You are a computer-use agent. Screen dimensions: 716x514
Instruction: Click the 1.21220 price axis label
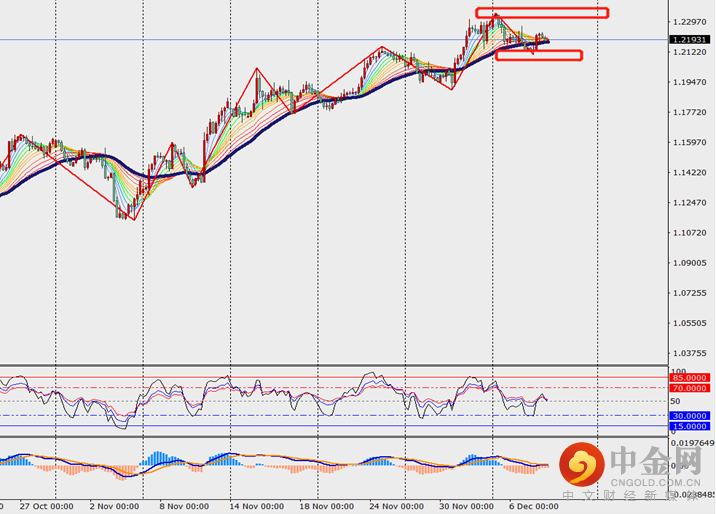click(x=690, y=52)
